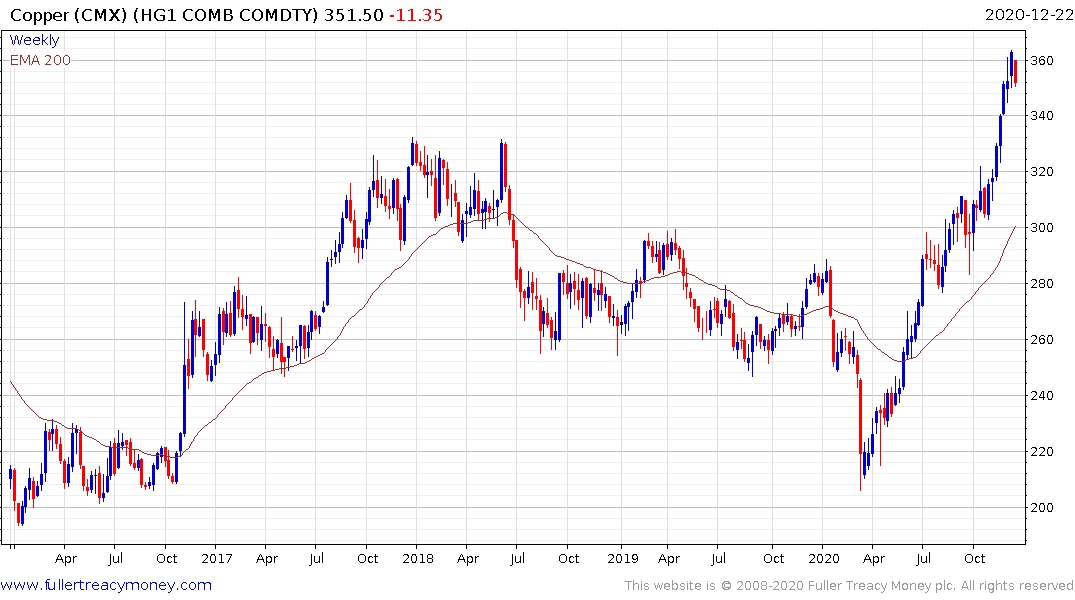Click the 340 price axis label
The height and width of the screenshot is (600, 1075).
click(x=1042, y=116)
